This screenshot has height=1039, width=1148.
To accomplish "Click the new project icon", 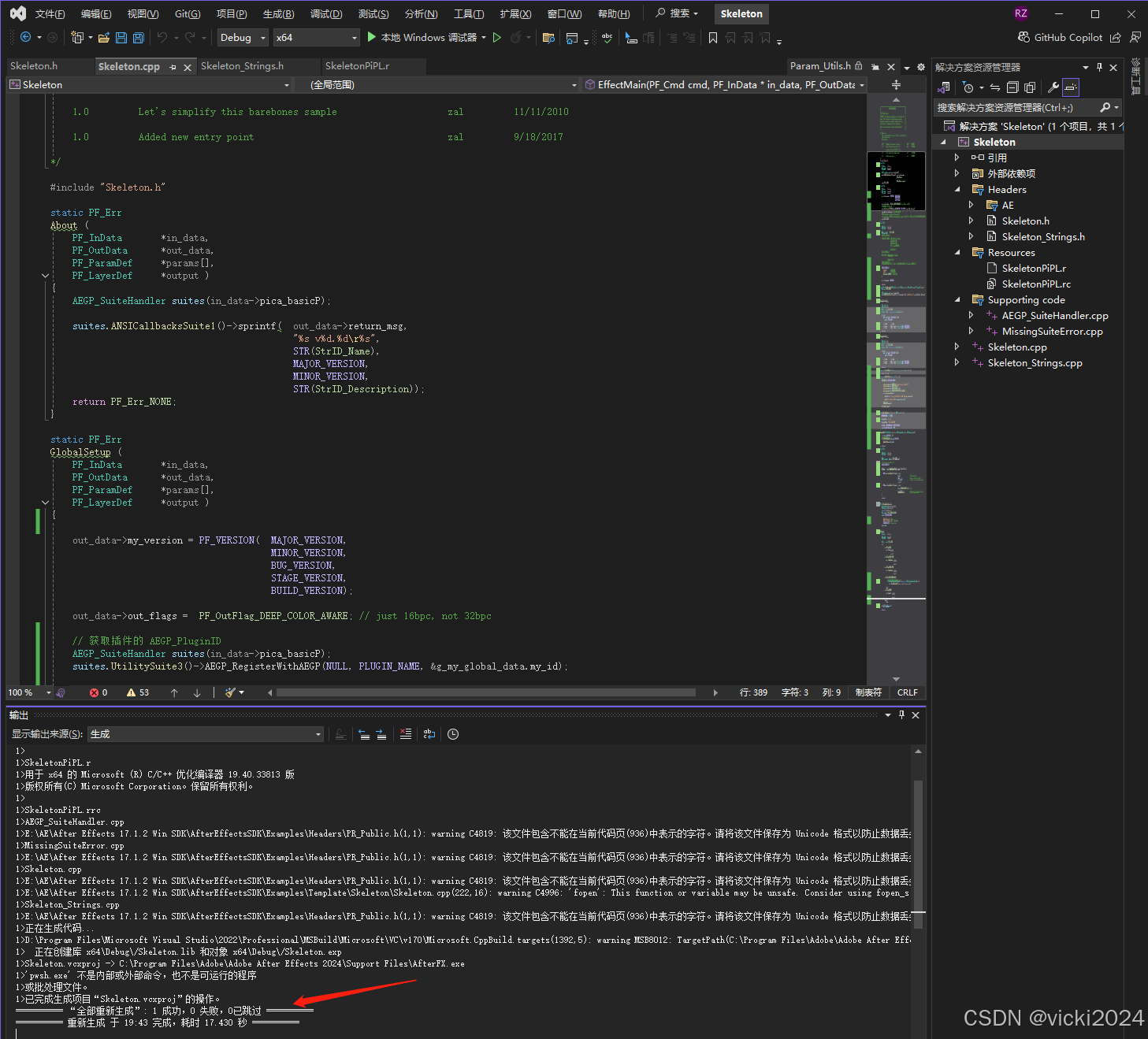I will [76, 37].
